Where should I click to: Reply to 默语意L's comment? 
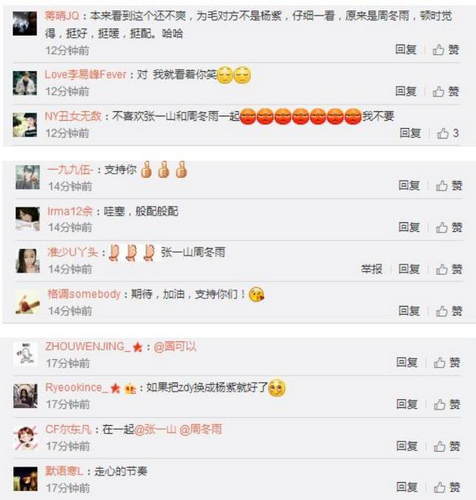(x=407, y=487)
